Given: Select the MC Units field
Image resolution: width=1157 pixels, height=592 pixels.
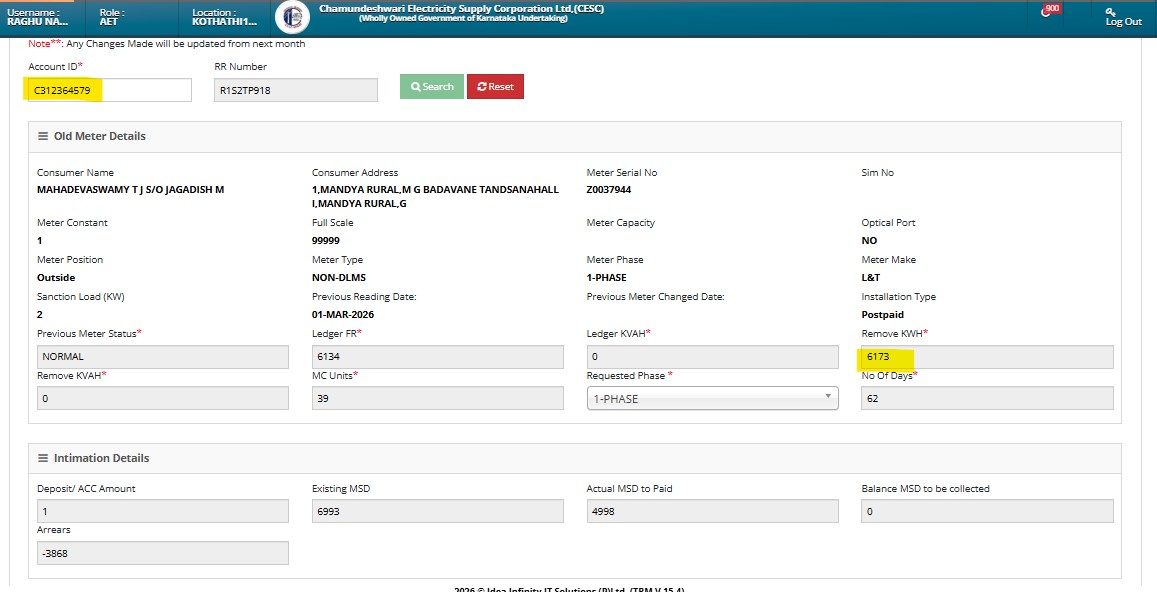Looking at the screenshot, I should coord(437,398).
